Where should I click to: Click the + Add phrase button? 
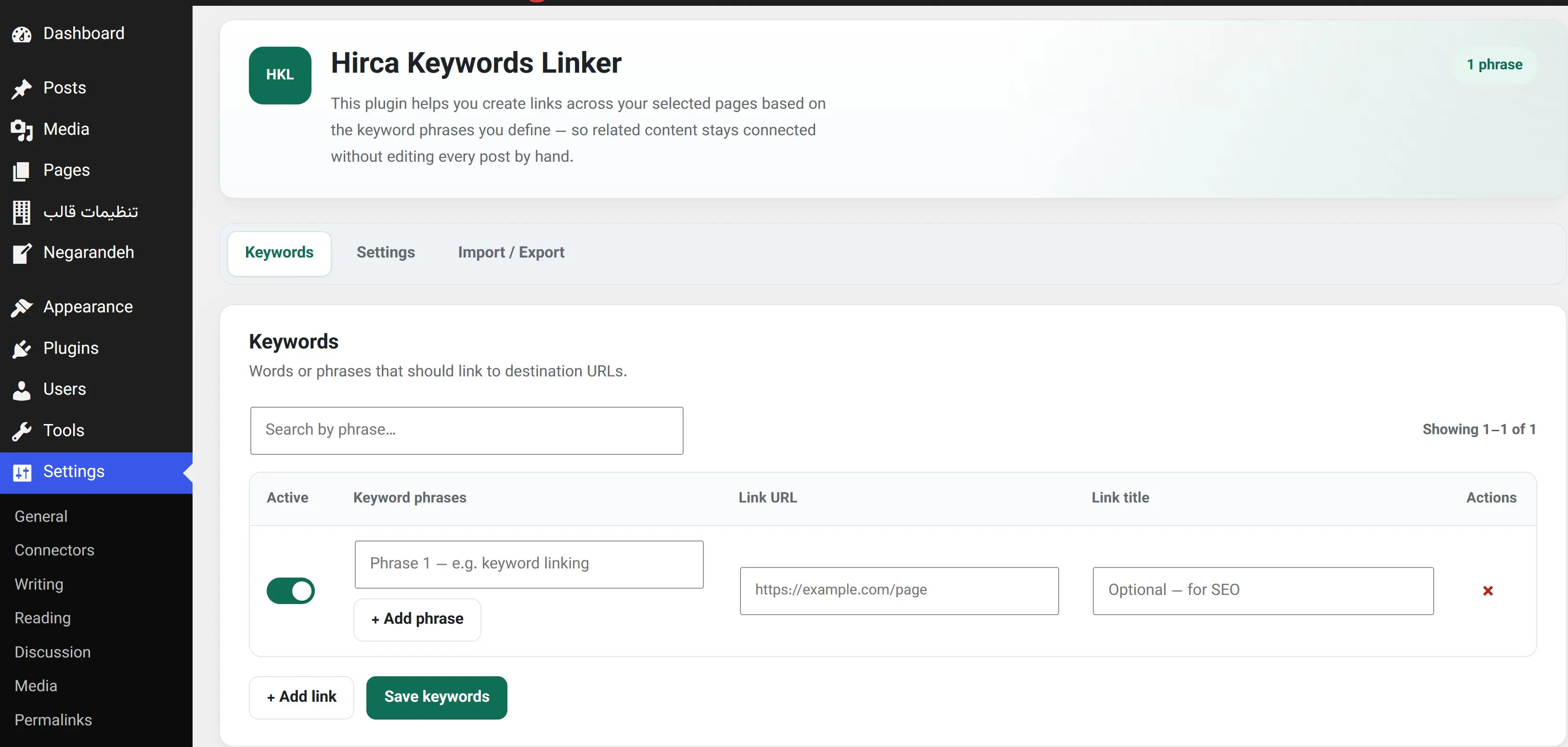(x=417, y=619)
